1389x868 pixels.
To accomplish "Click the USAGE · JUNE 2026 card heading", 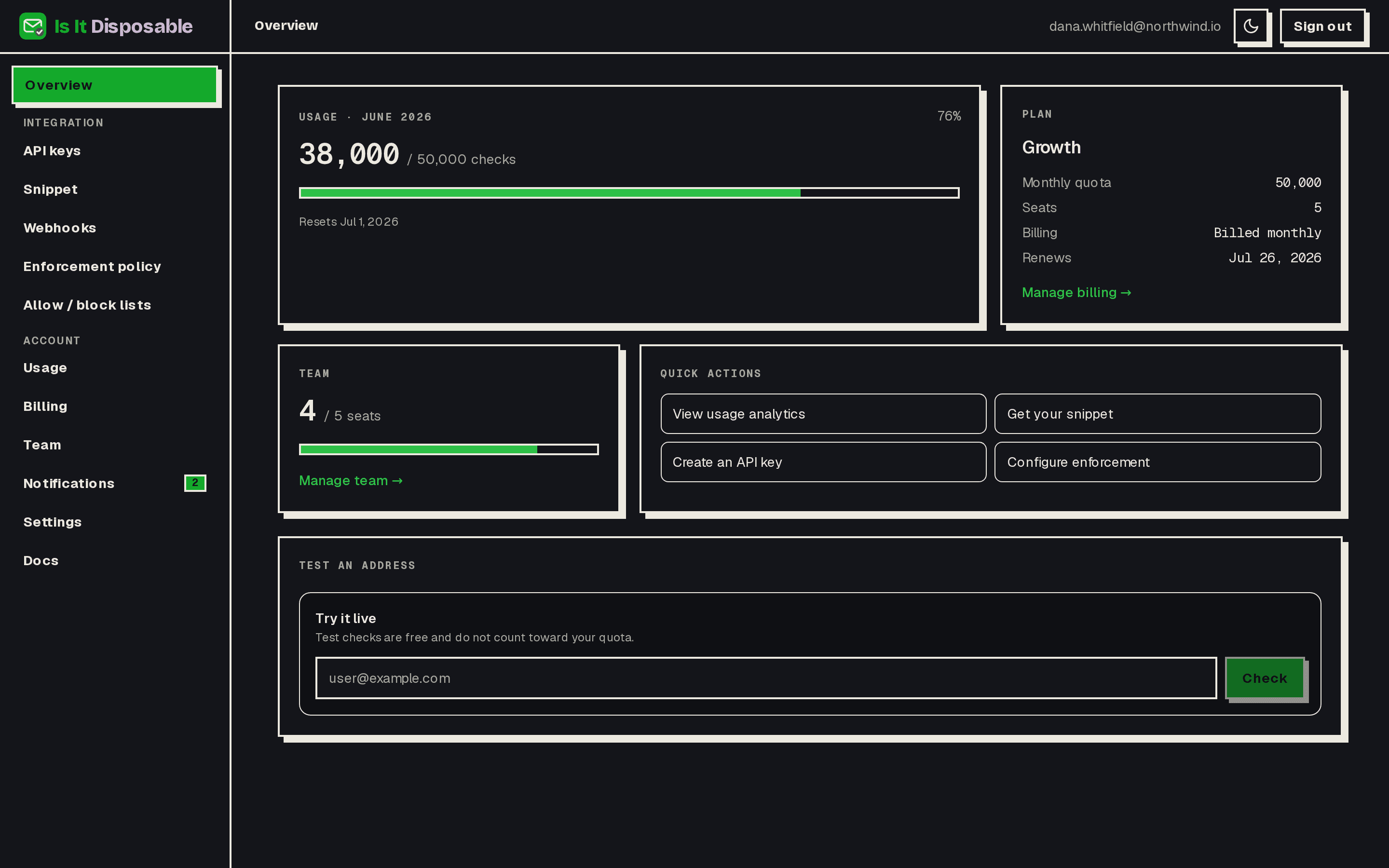I will coord(365,117).
